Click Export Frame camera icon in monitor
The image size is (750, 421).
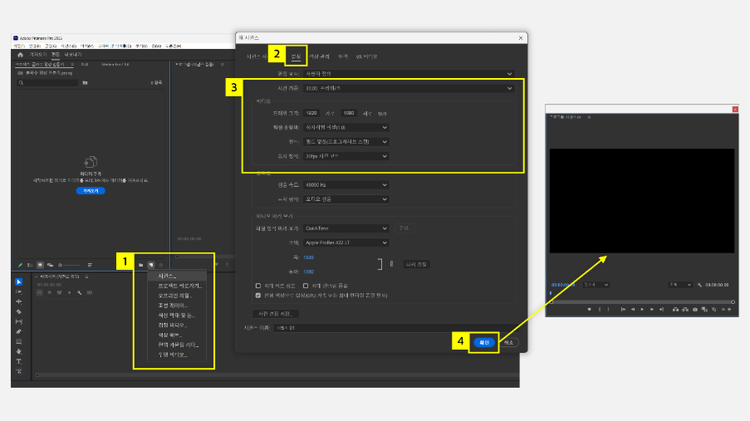pos(695,310)
